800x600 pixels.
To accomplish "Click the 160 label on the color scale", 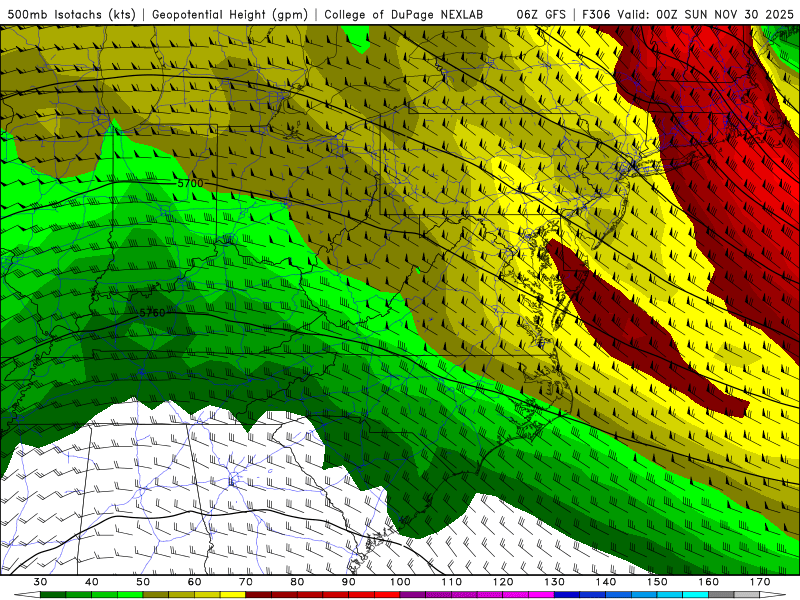I will pos(709,582).
